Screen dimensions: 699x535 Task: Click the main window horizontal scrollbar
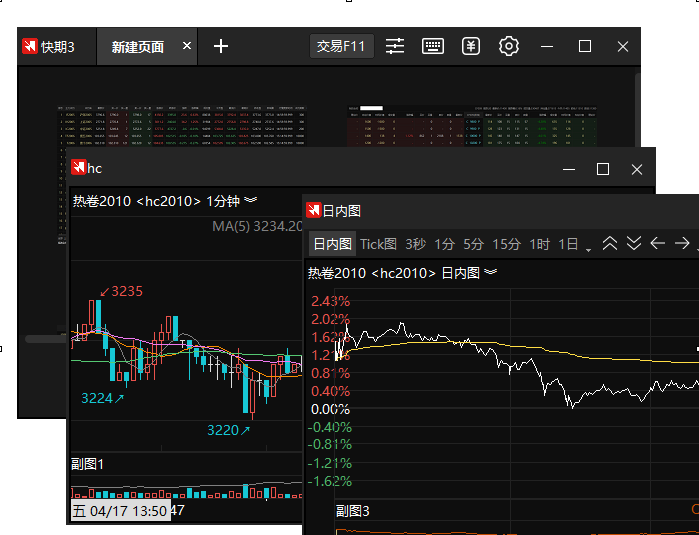45,339
